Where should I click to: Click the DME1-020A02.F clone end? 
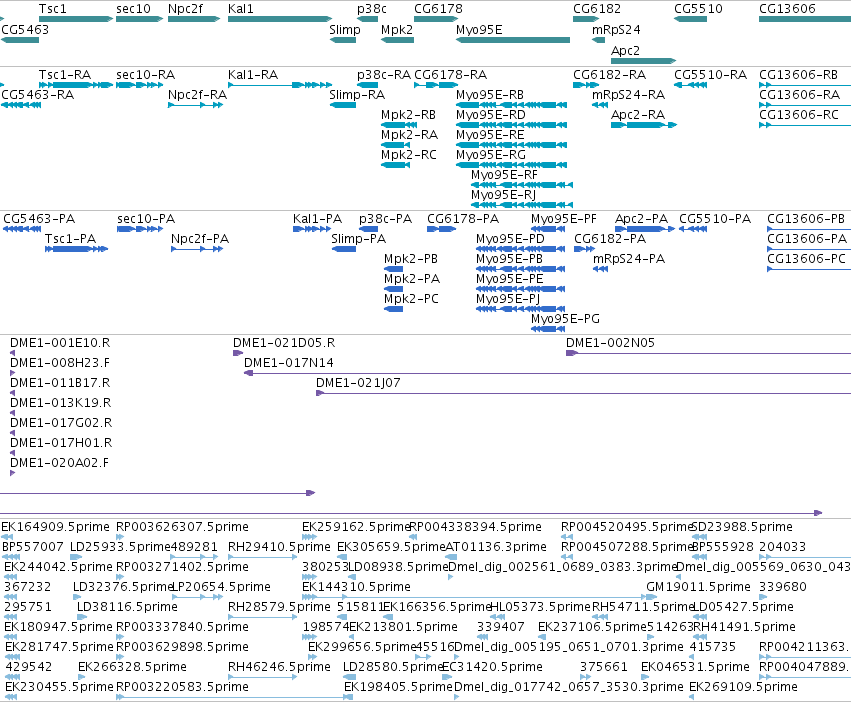[12, 473]
